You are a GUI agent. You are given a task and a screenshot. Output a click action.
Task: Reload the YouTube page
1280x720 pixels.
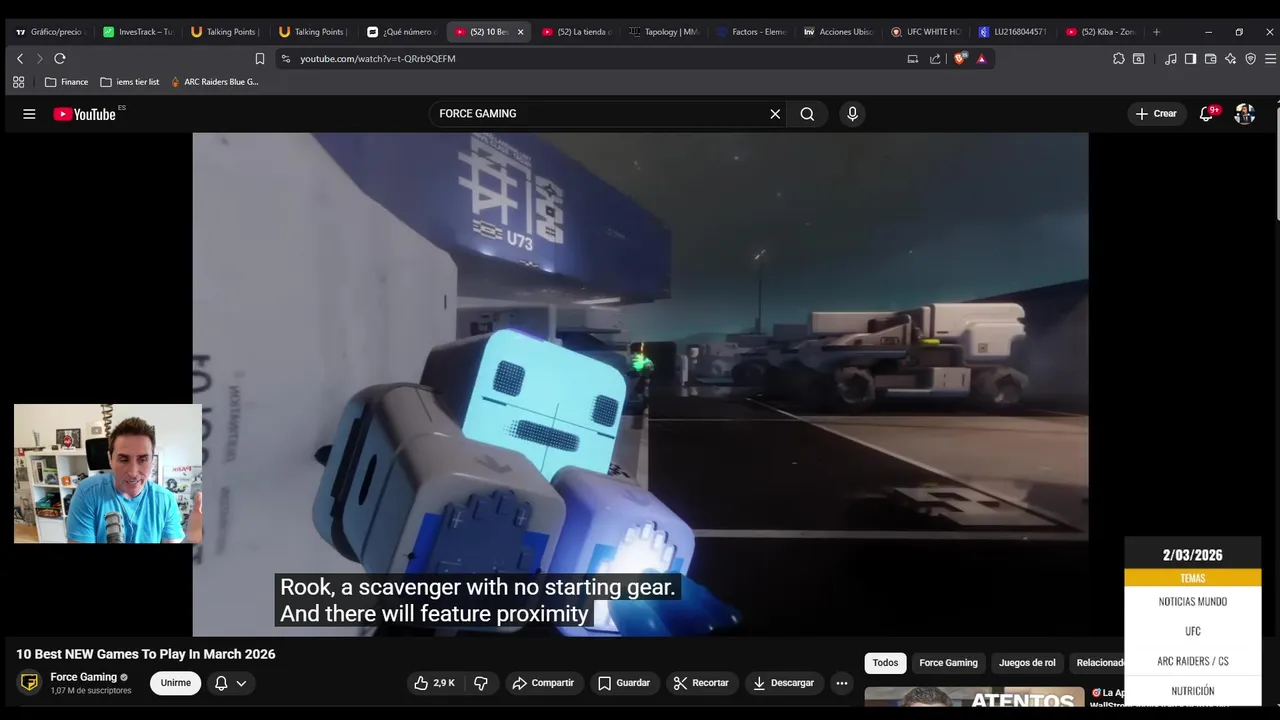point(60,59)
